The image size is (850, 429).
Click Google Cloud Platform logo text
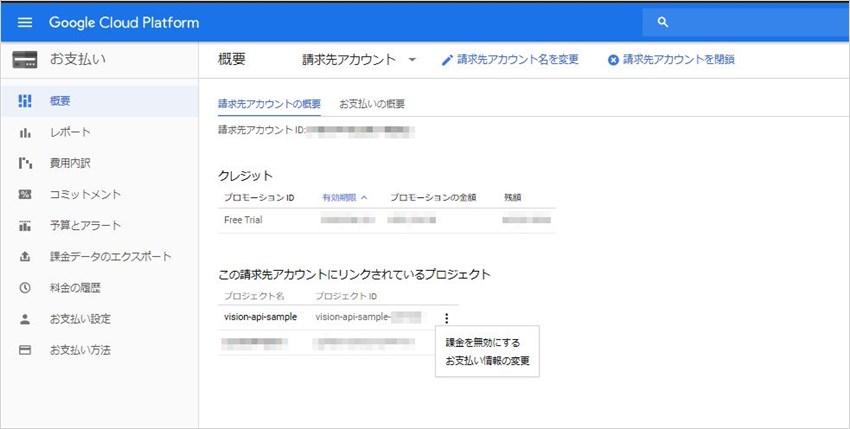[x=124, y=22]
